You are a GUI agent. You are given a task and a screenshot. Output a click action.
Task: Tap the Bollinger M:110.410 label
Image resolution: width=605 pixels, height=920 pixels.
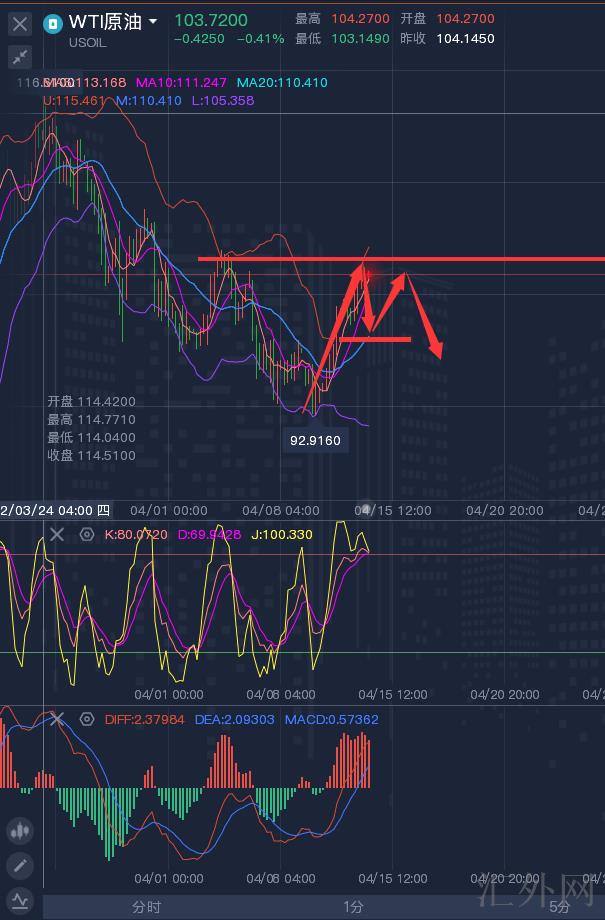149,100
